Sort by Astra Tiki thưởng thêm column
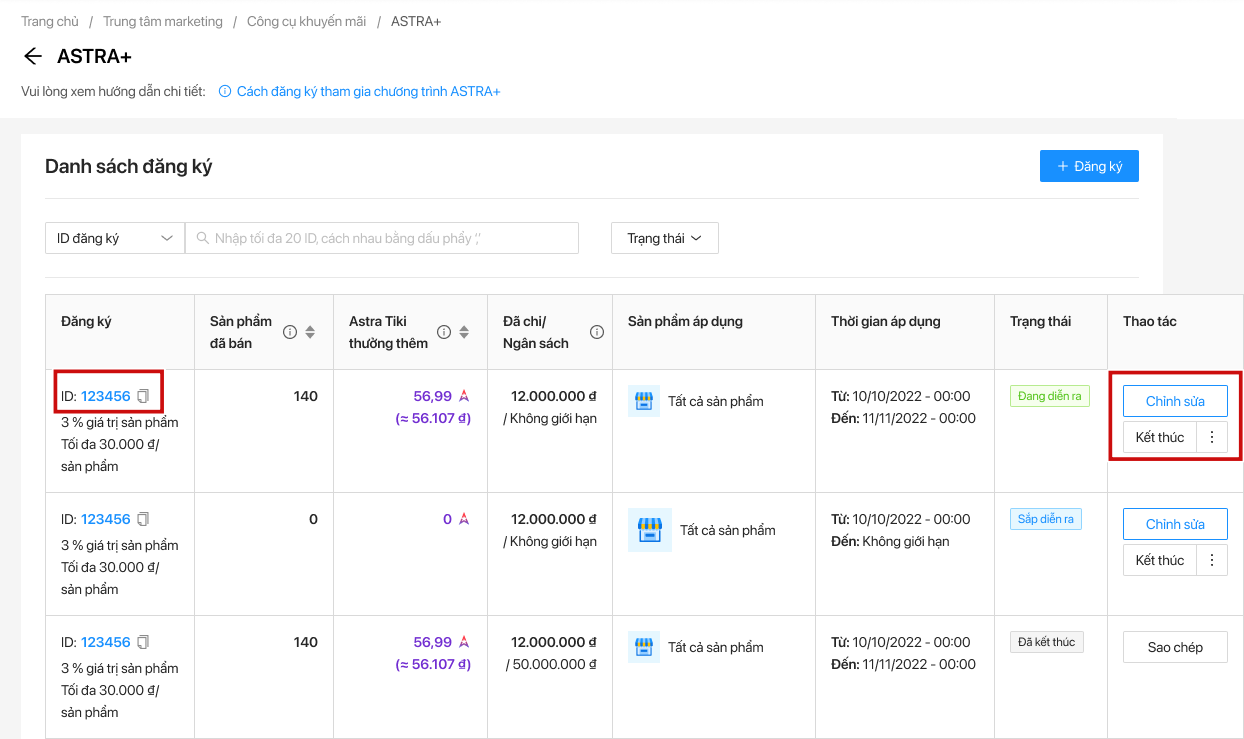This screenshot has height=739, width=1244. 464,332
